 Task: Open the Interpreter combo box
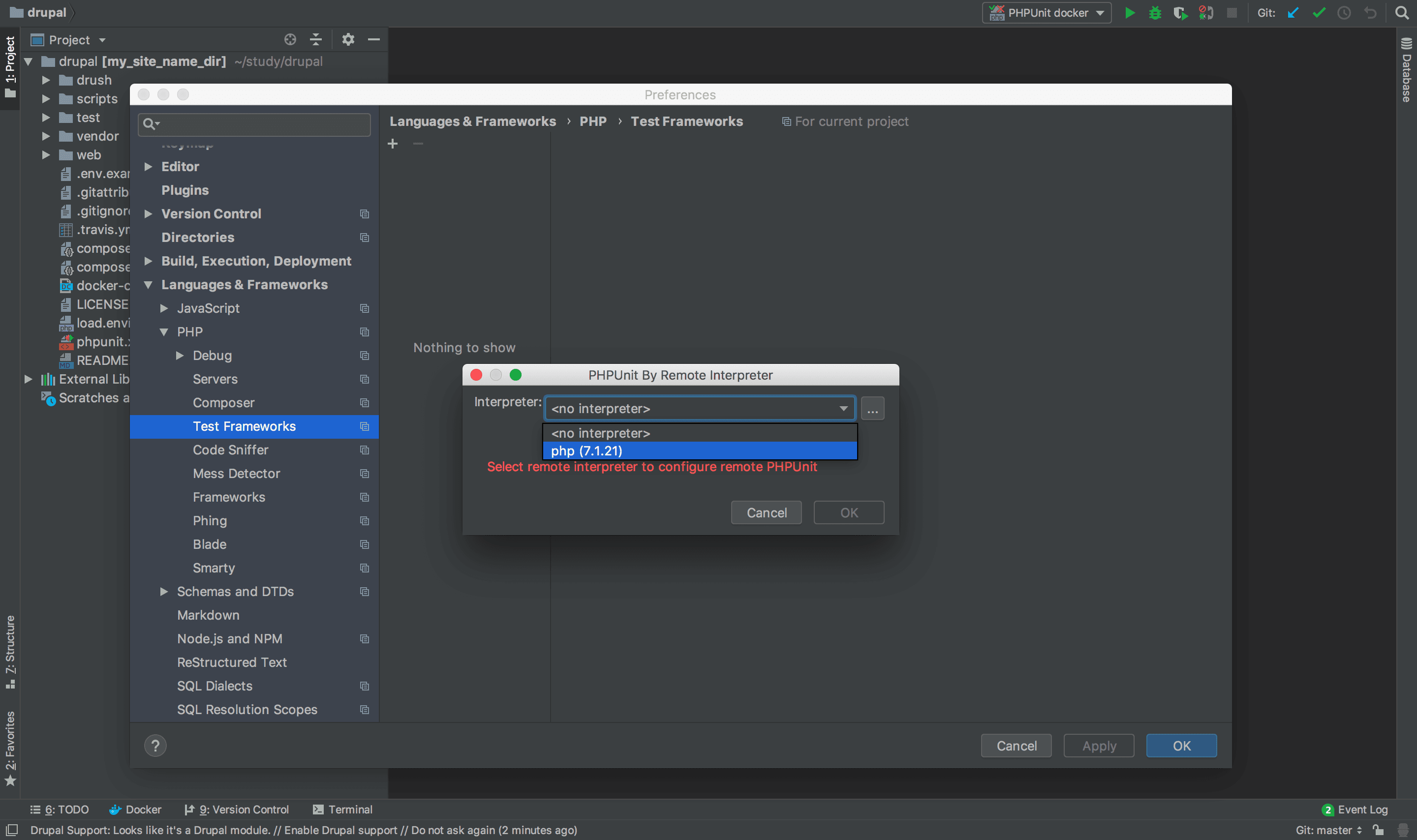[700, 409]
